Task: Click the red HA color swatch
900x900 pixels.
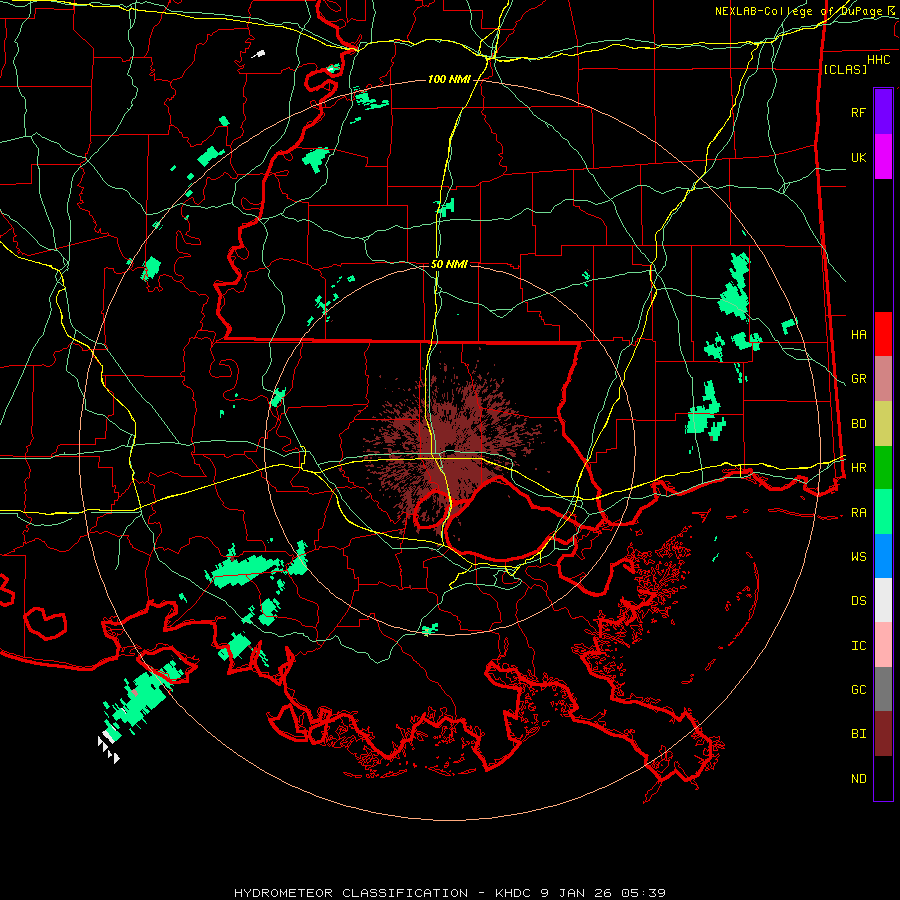Action: (x=883, y=334)
